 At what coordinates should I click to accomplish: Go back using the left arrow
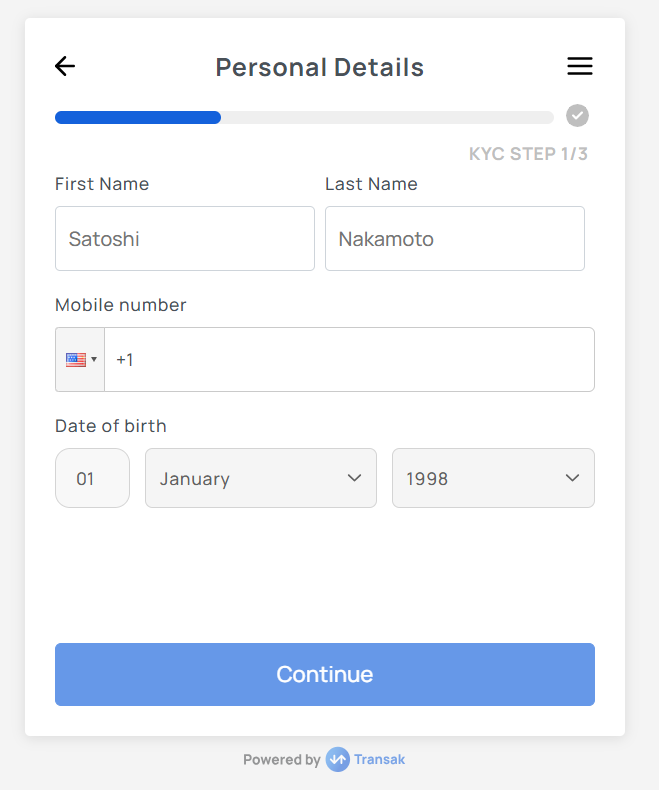pyautogui.click(x=65, y=67)
